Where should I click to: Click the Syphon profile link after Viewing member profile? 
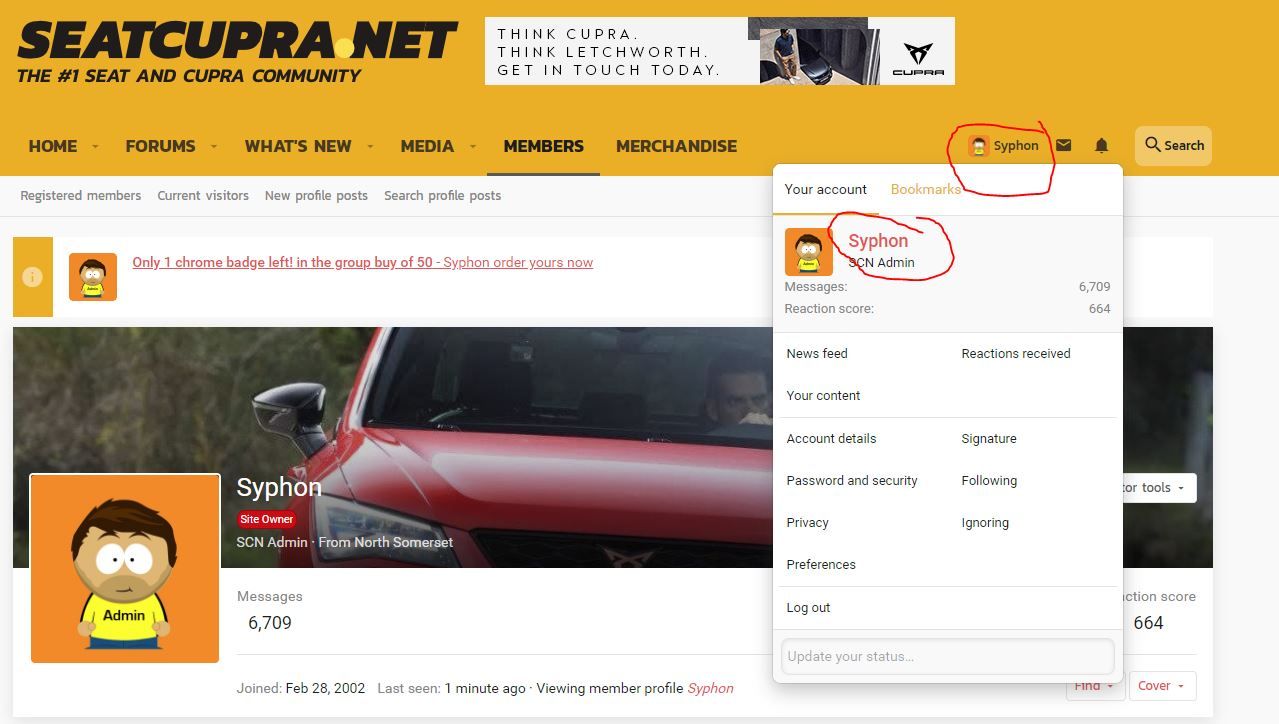[710, 689]
